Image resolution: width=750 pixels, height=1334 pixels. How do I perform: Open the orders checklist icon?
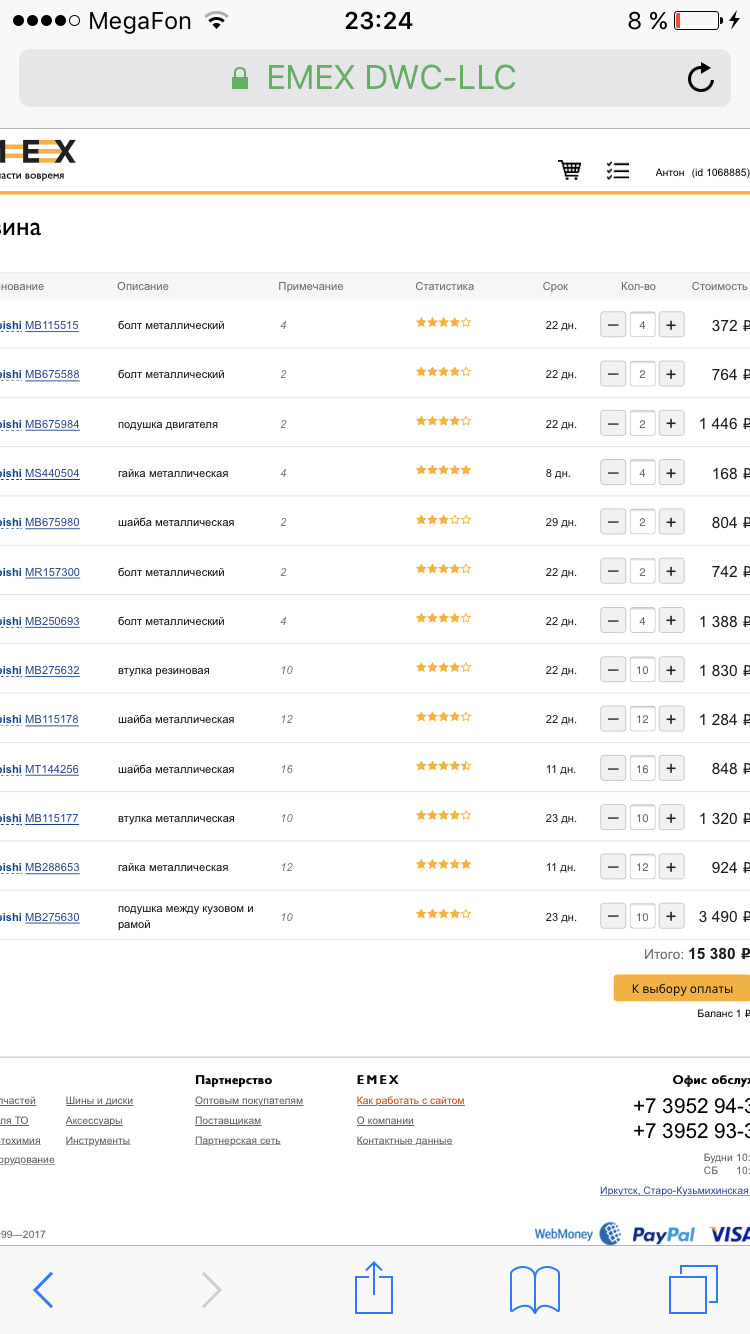point(618,171)
